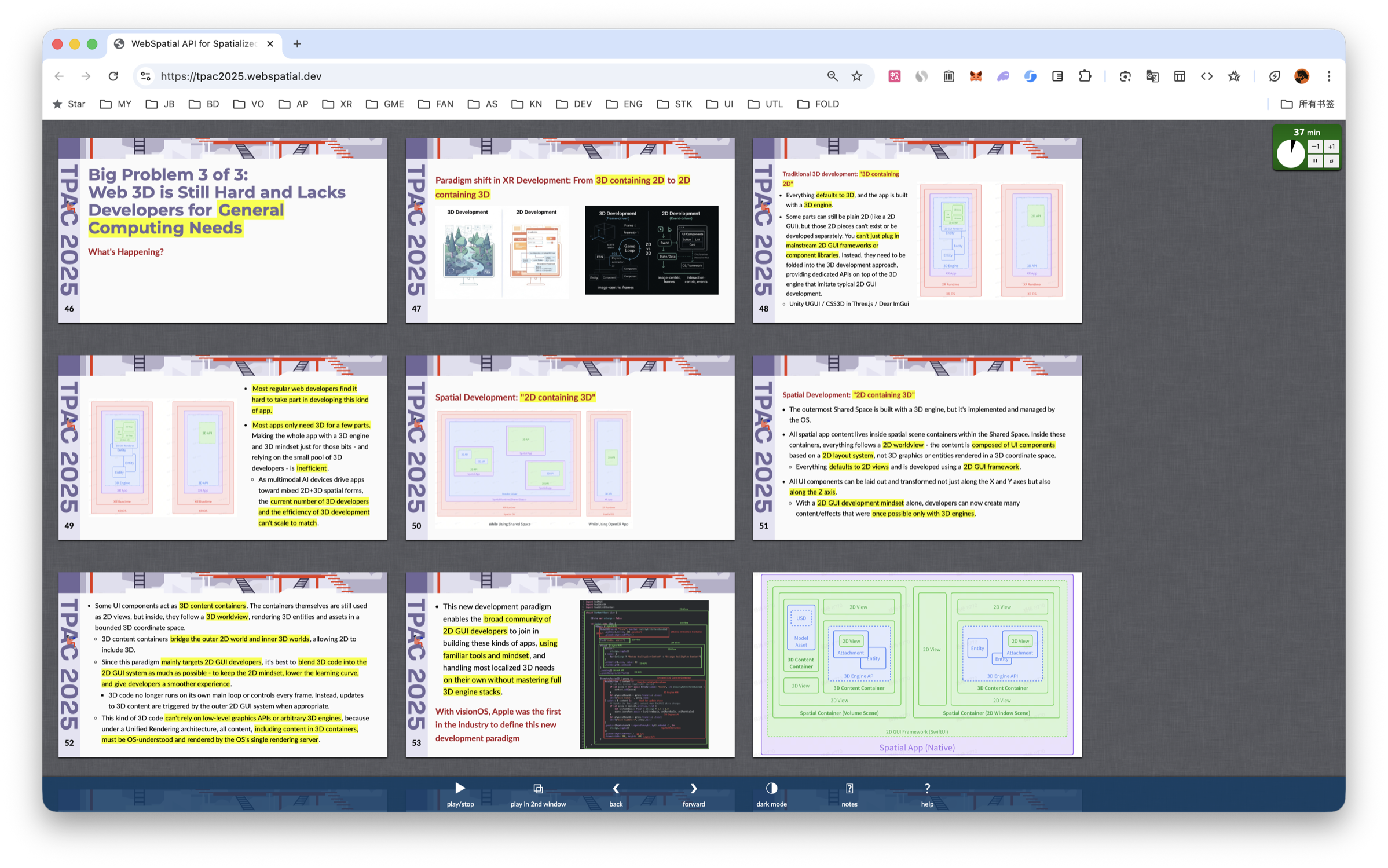The height and width of the screenshot is (868, 1388).
Task: Reset the presentation timer
Action: [x=1331, y=161]
